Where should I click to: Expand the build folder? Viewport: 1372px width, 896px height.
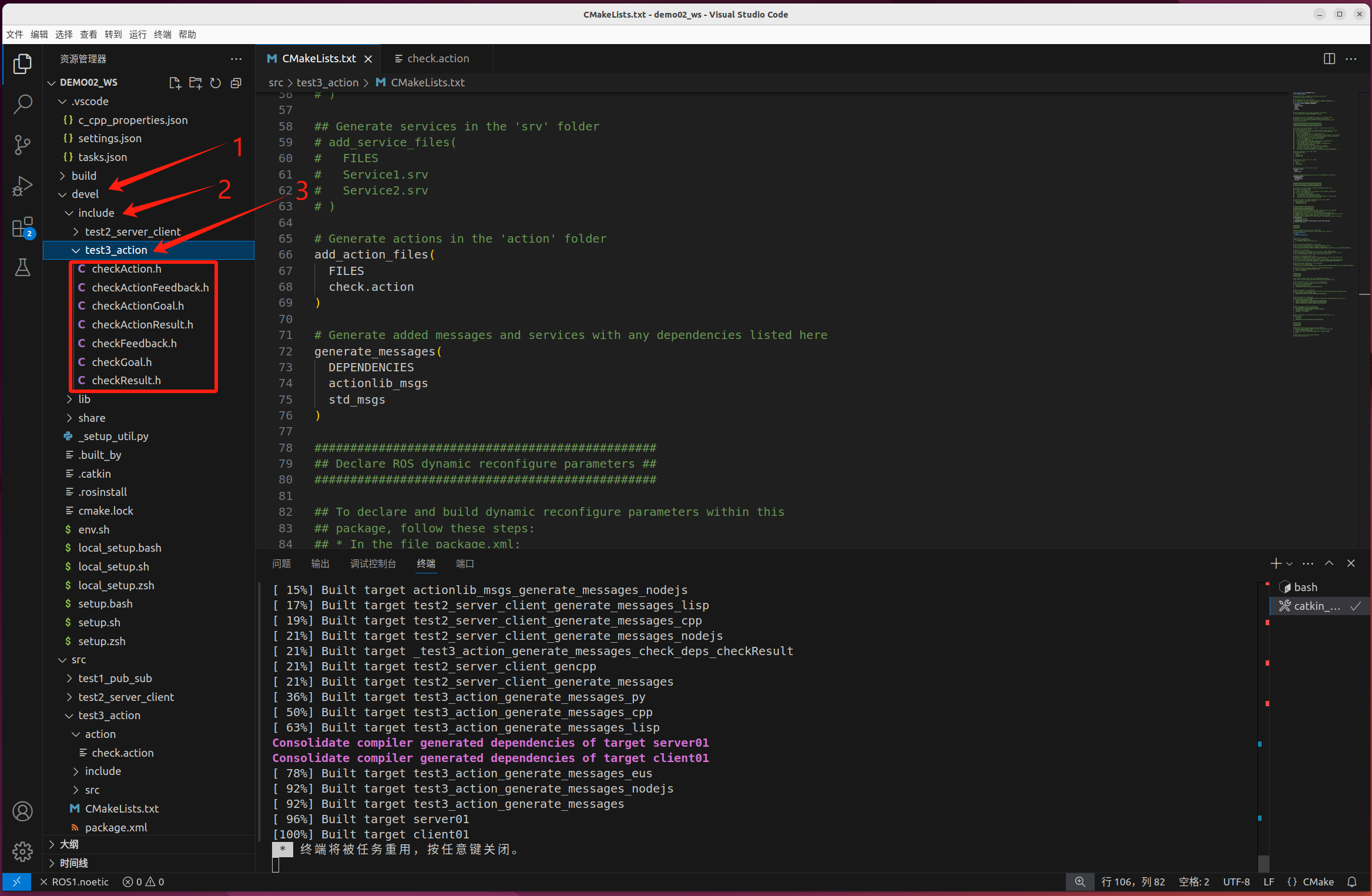point(83,176)
